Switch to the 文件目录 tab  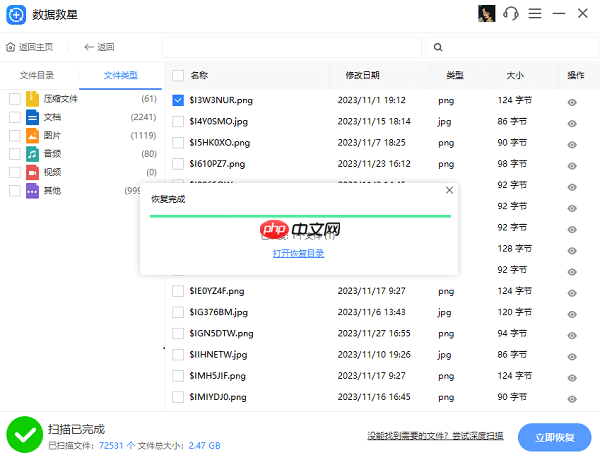tap(37, 75)
